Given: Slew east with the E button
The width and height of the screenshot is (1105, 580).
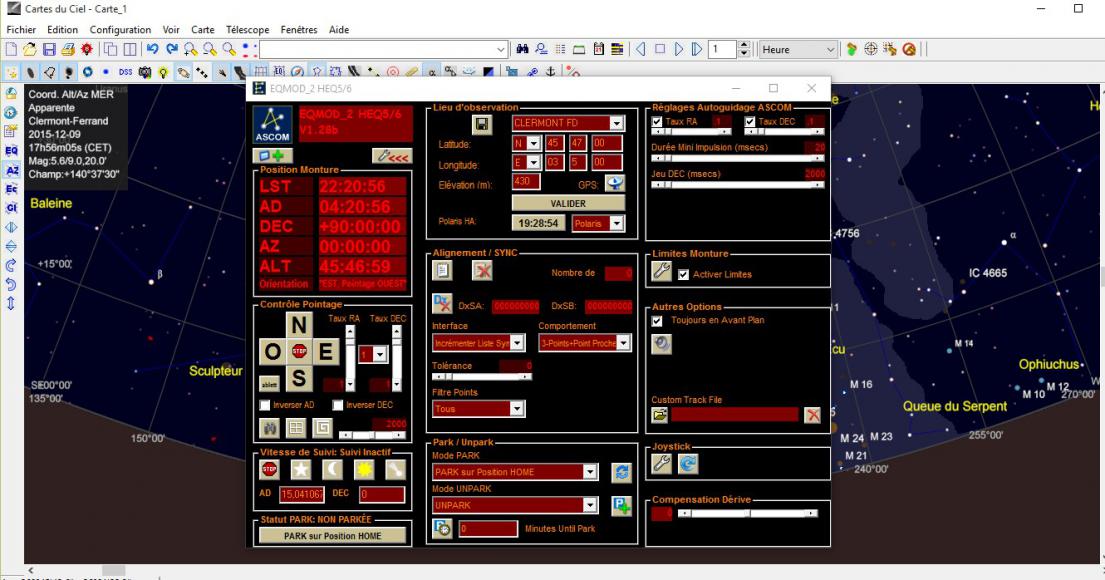Looking at the screenshot, I should click(x=326, y=351).
